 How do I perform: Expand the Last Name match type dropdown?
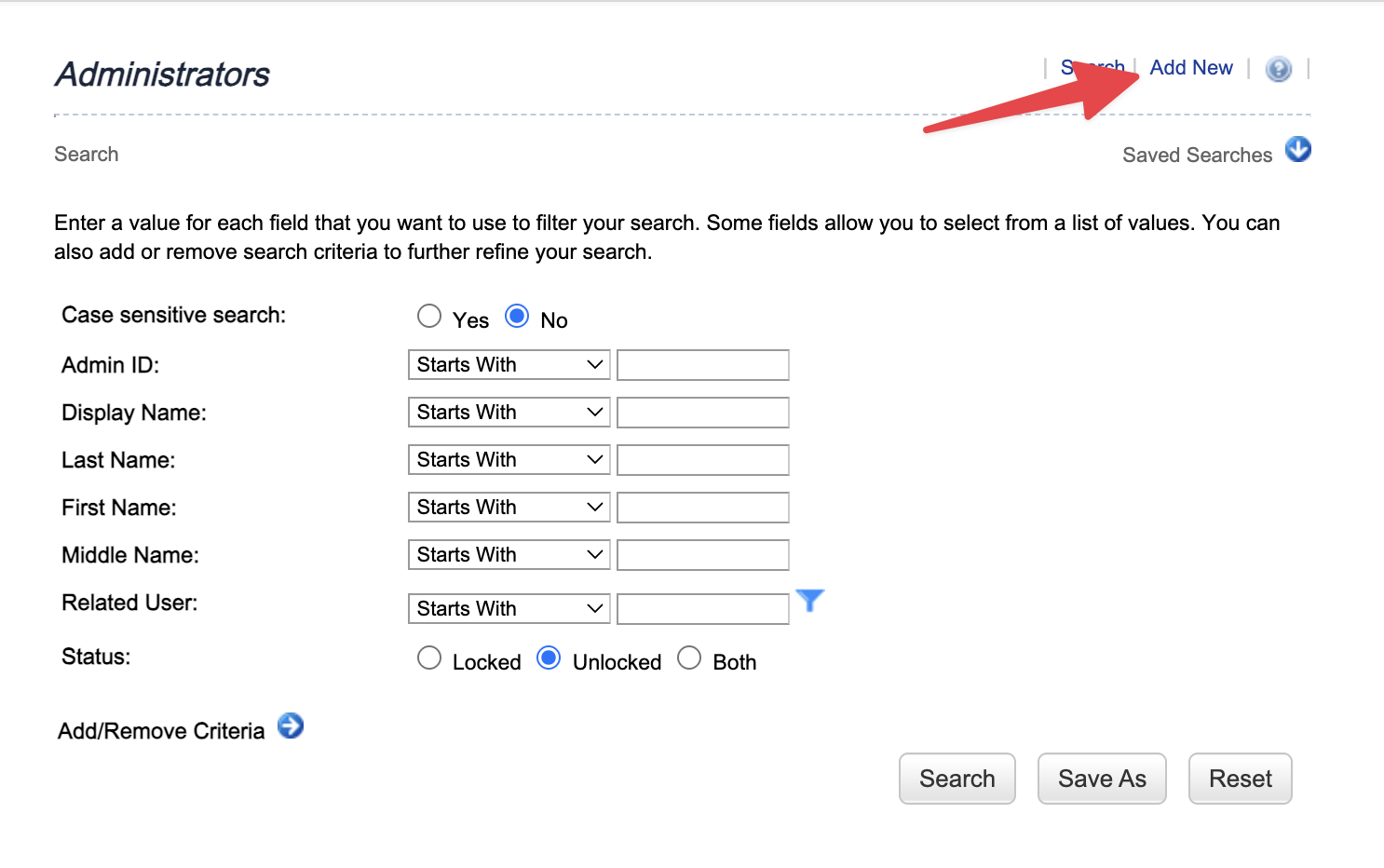click(509, 460)
